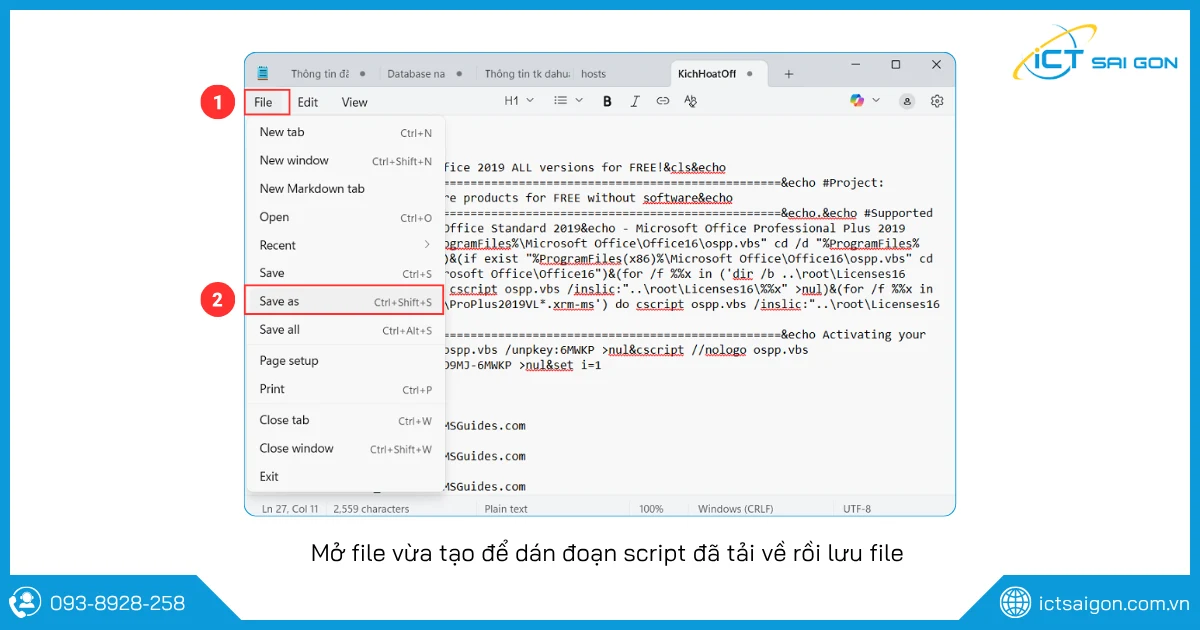Select Close tab menu entry
Viewport: 1200px width, 630px height.
345,420
